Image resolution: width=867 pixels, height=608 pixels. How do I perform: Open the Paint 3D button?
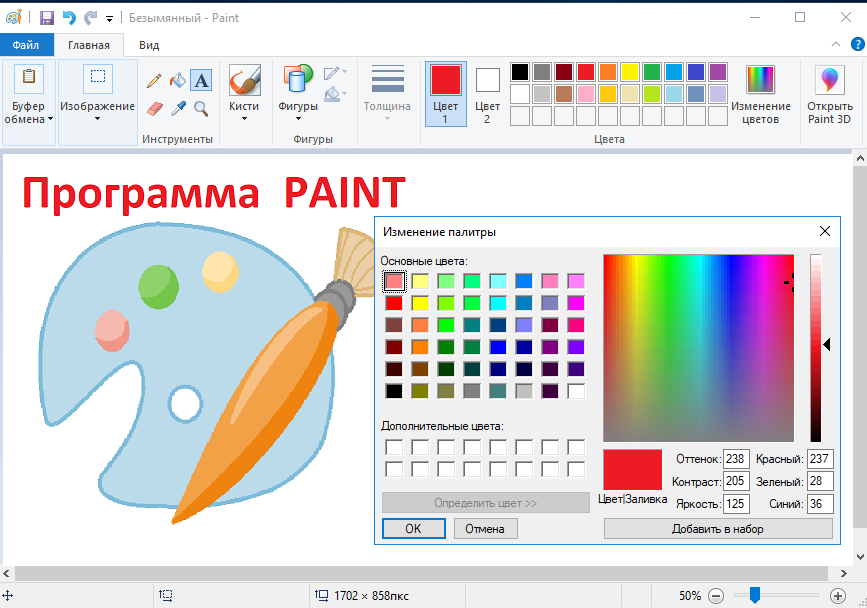coord(829,95)
